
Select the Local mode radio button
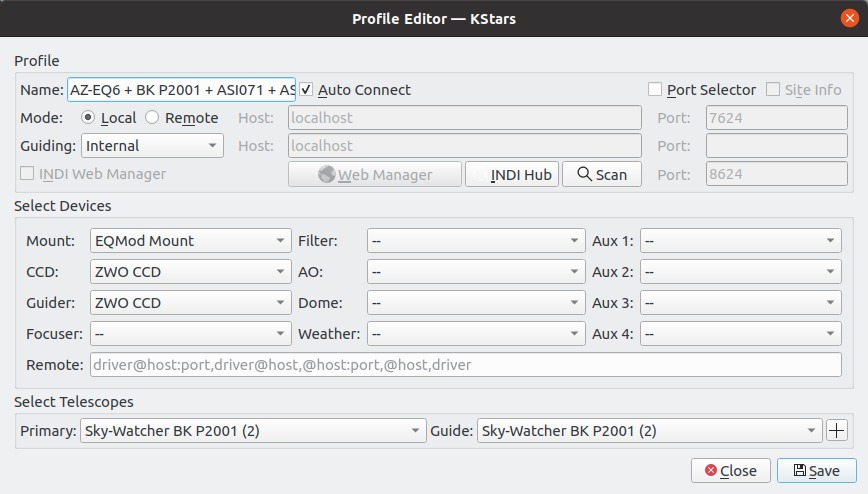pyautogui.click(x=87, y=117)
